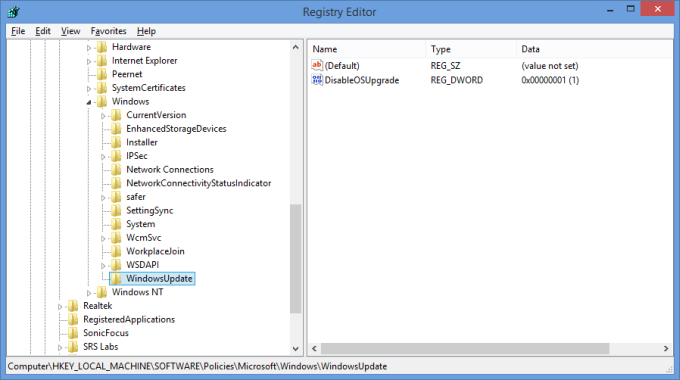The height and width of the screenshot is (380, 680).
Task: Click the safer folder icon
Action: [x=116, y=197]
